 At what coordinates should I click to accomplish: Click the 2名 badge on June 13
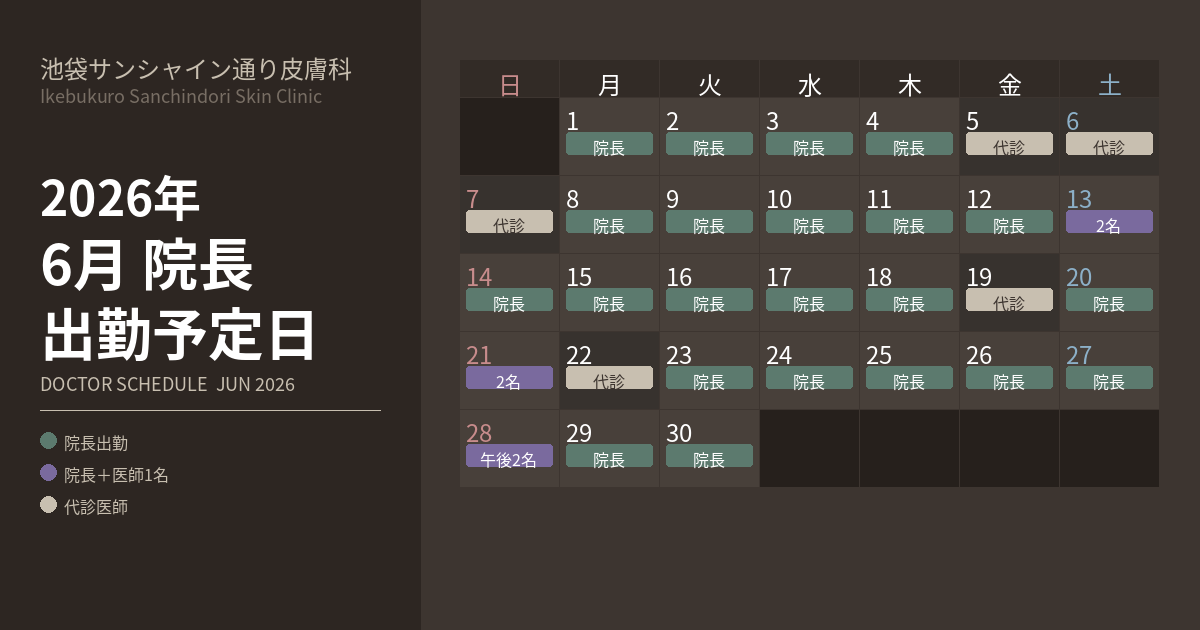[x=1109, y=222]
